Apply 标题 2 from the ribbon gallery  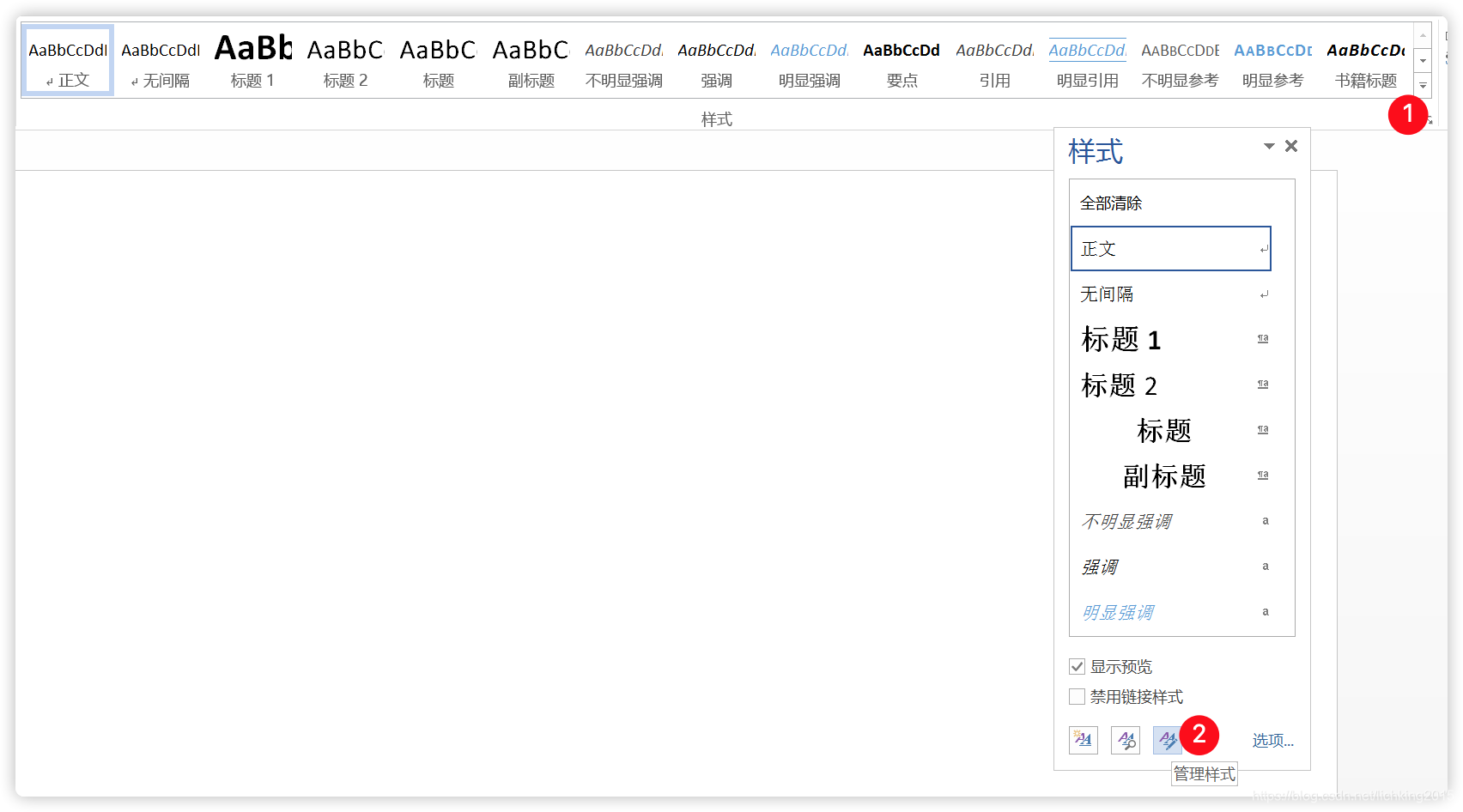tap(346, 61)
